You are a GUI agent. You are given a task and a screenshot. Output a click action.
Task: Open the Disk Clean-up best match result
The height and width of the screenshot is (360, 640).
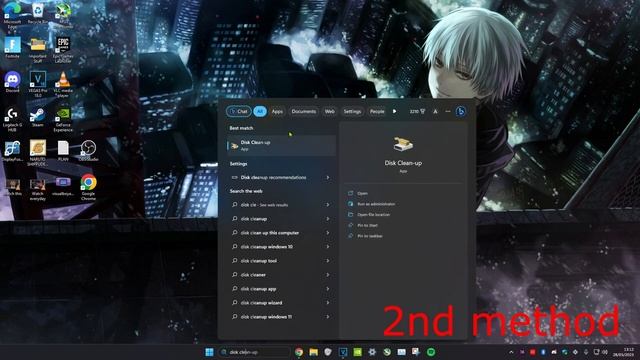[282, 145]
